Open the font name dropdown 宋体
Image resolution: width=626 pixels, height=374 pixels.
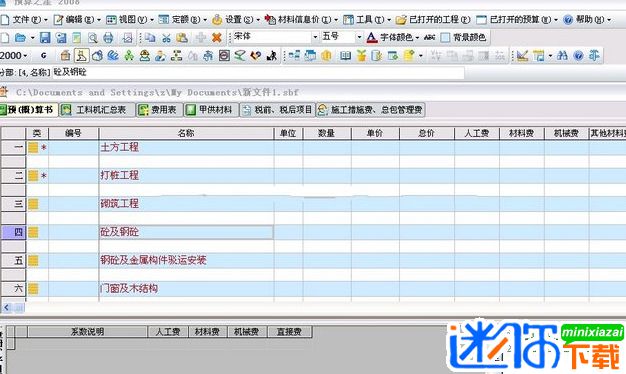[315, 37]
